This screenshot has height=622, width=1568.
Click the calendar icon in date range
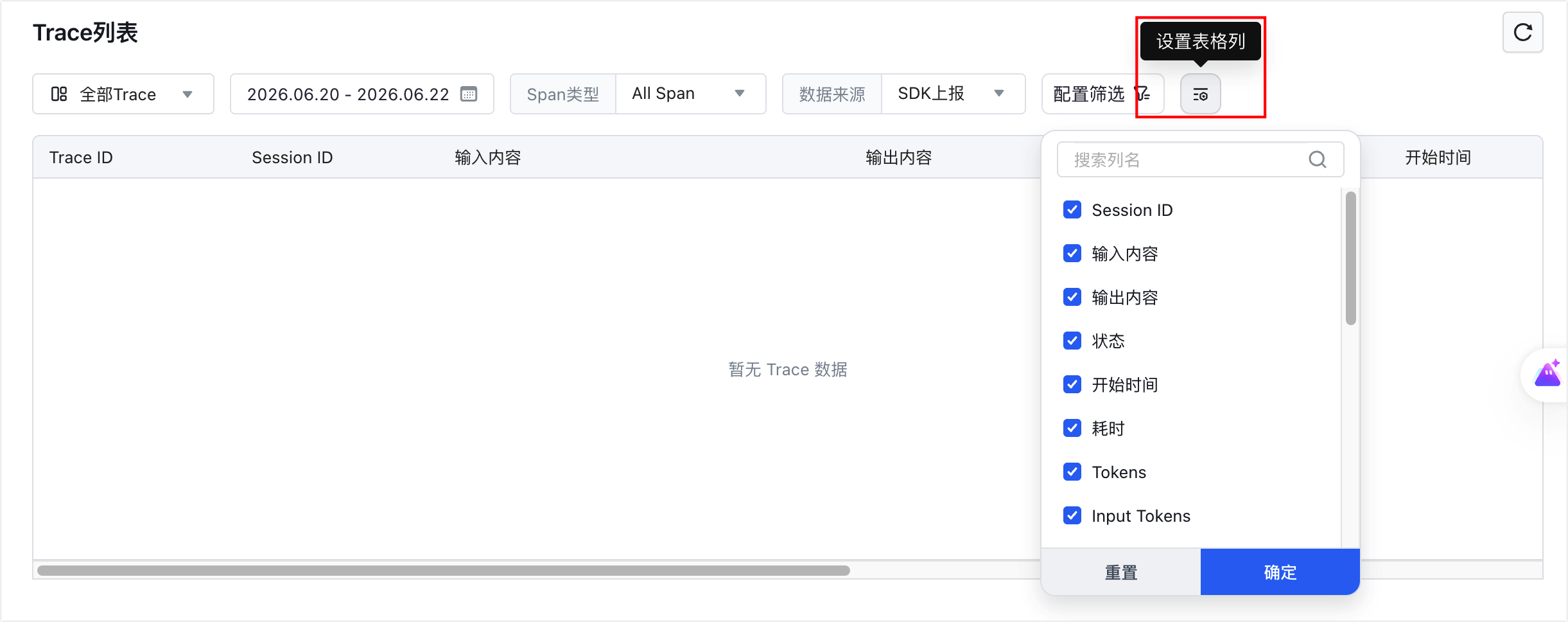[469, 94]
